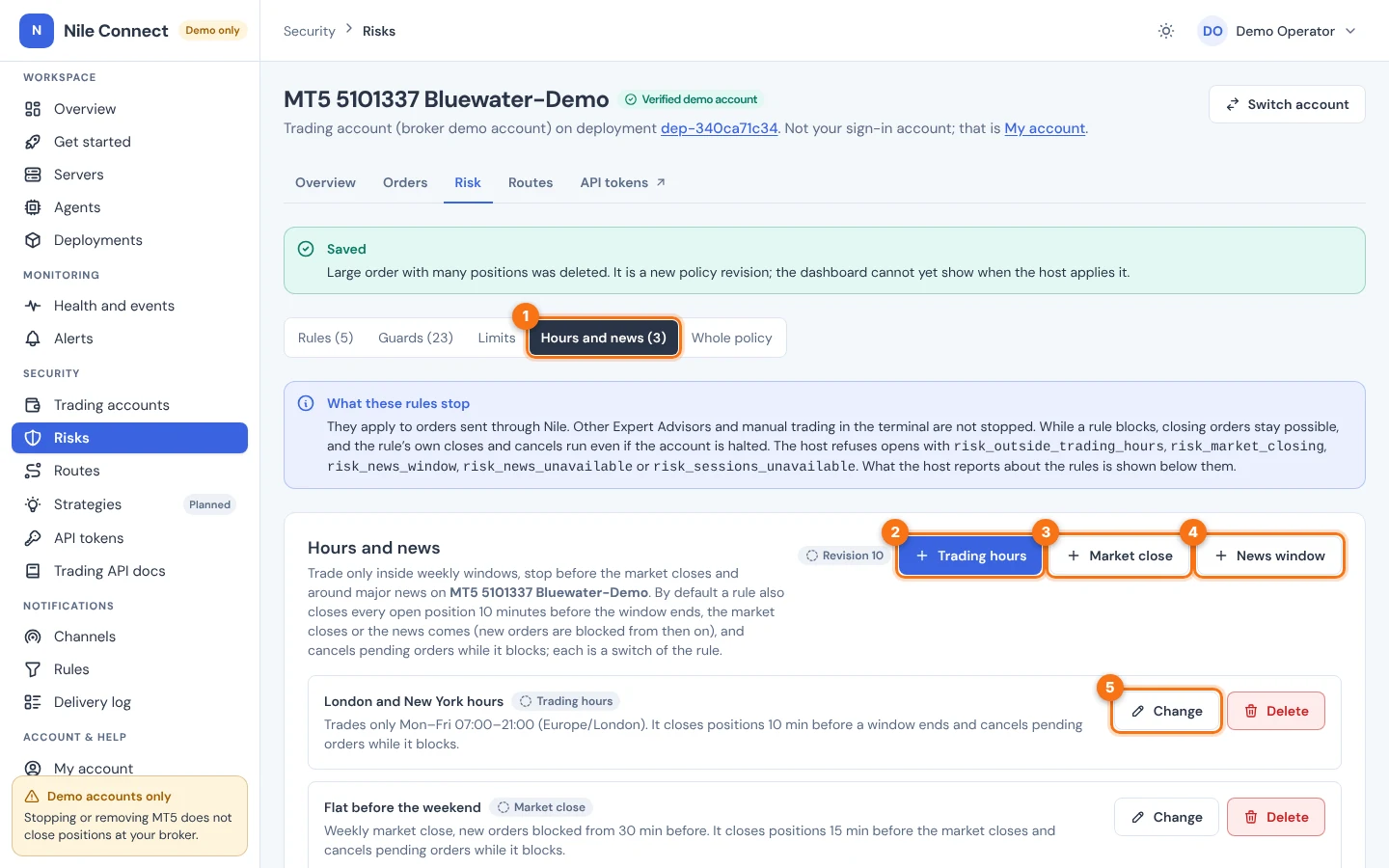Open the dep-340ca71c34 deployment link
The height and width of the screenshot is (868, 1389).
719,128
